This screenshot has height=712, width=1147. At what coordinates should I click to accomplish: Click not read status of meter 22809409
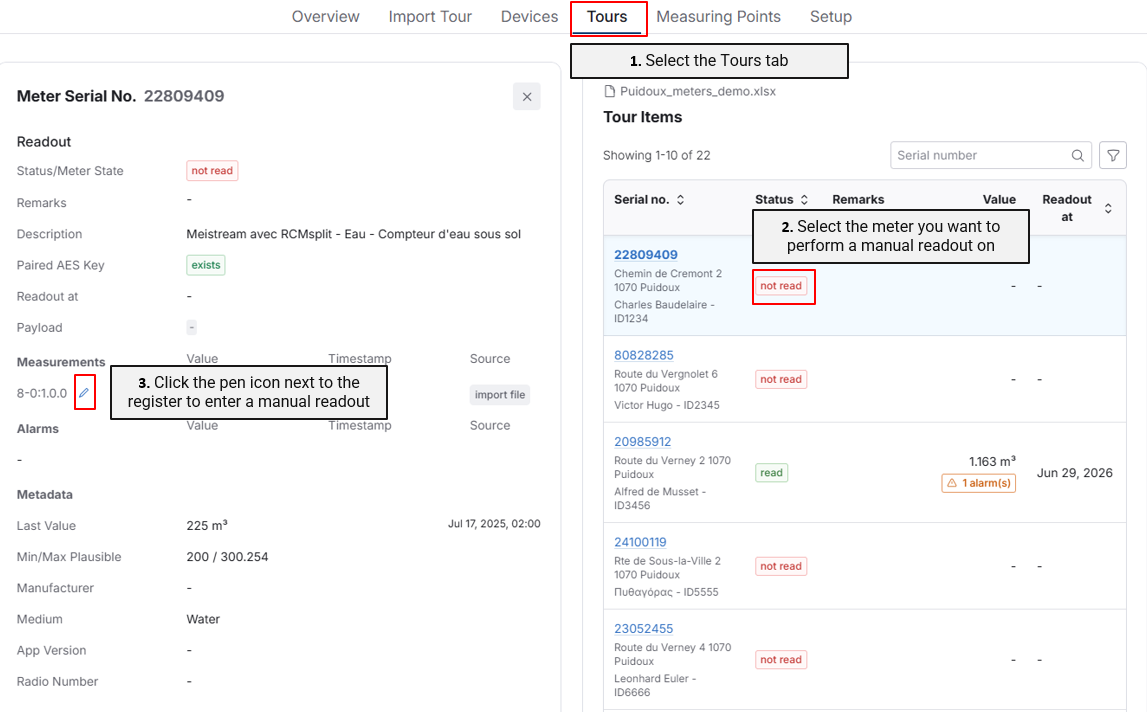(781, 286)
